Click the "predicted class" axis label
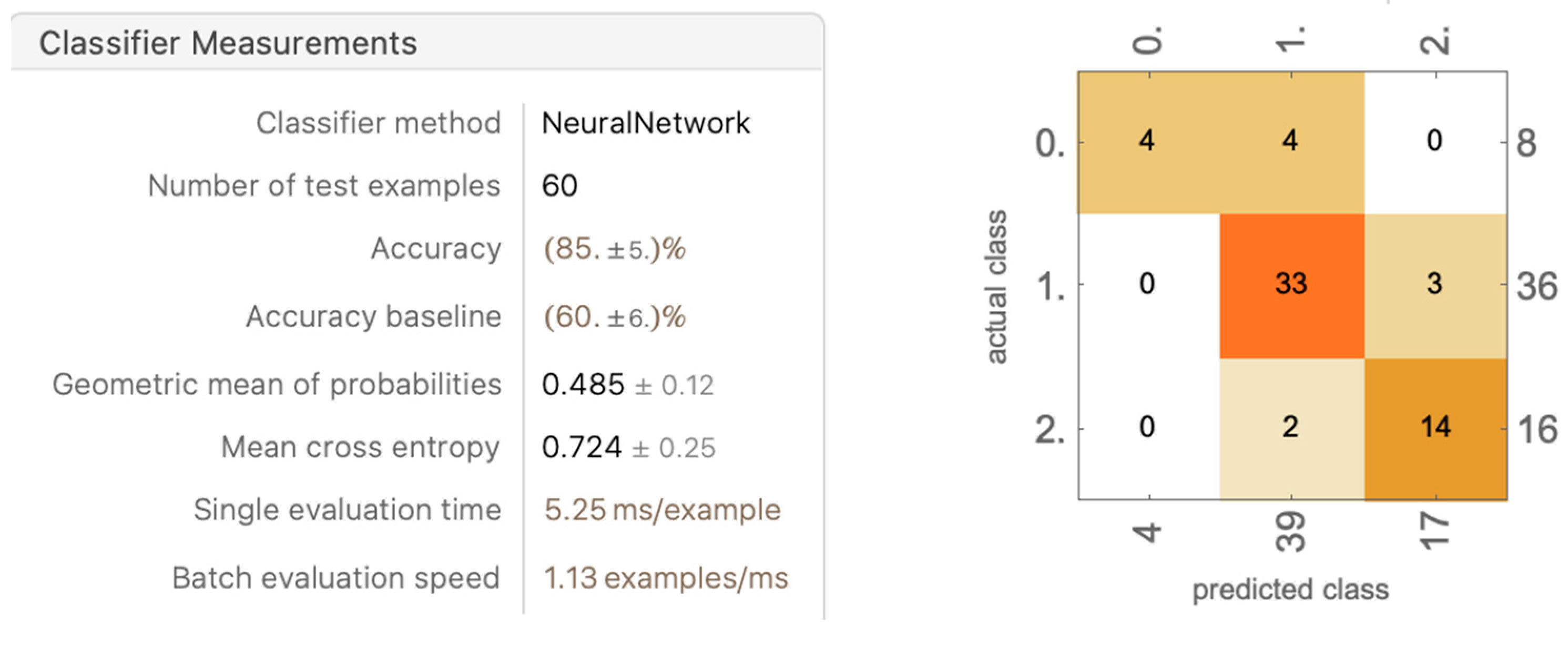Viewport: 1568px width, 648px height. pos(1290,590)
